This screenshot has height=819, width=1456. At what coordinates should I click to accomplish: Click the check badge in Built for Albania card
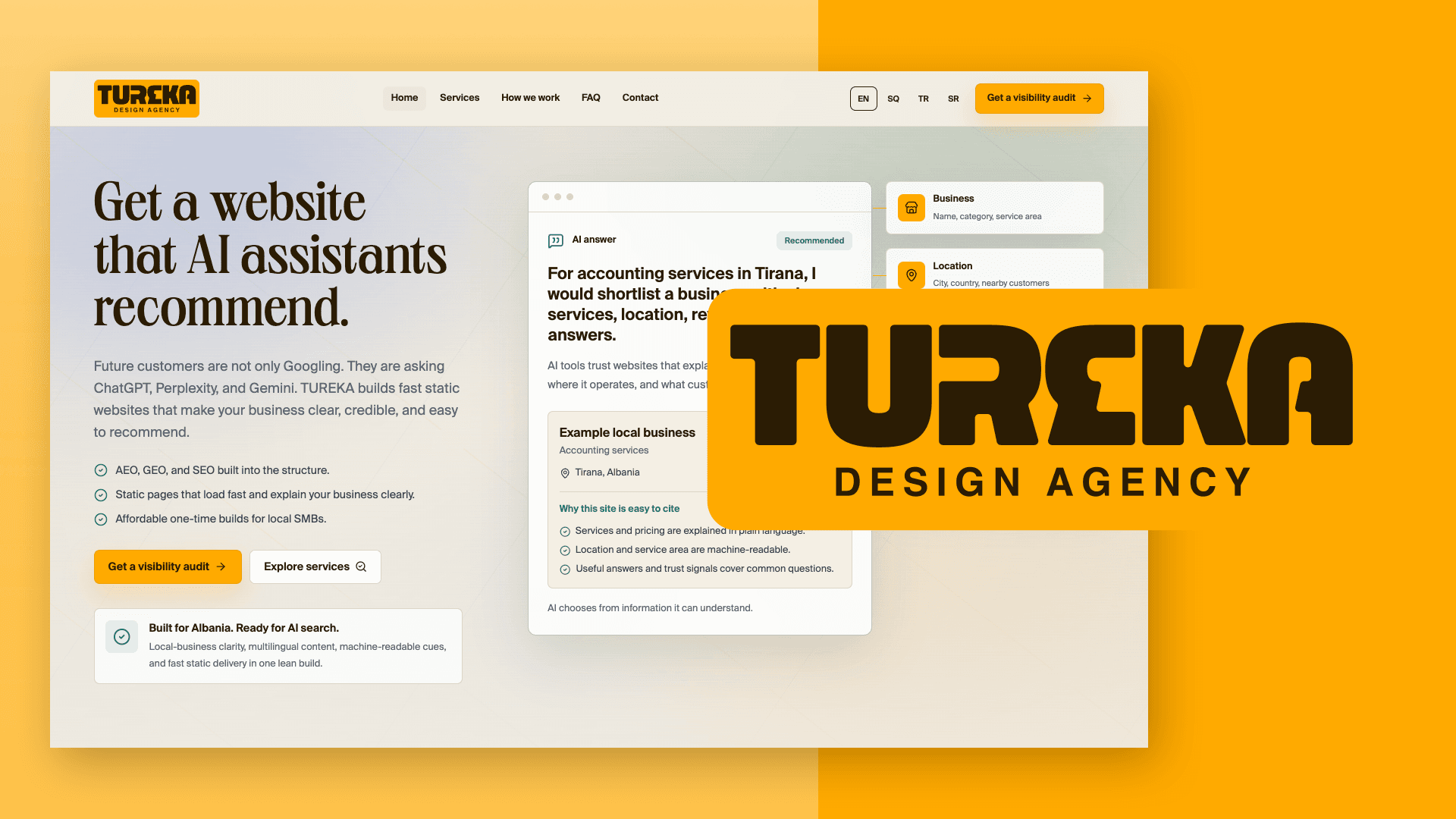pyautogui.click(x=122, y=636)
